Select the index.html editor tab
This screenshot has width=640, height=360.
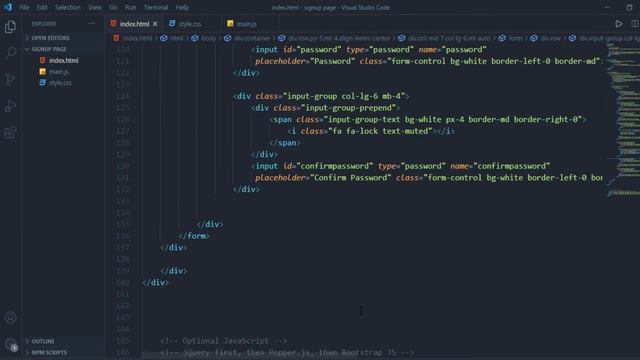(134, 24)
